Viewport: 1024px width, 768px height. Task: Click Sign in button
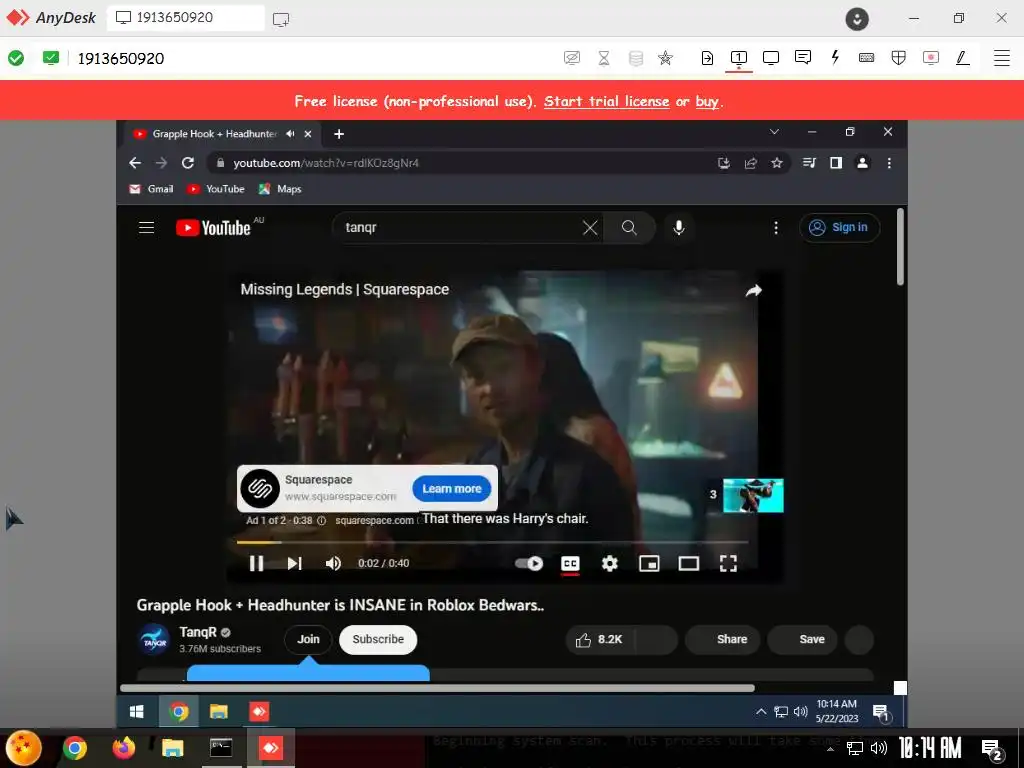click(839, 227)
